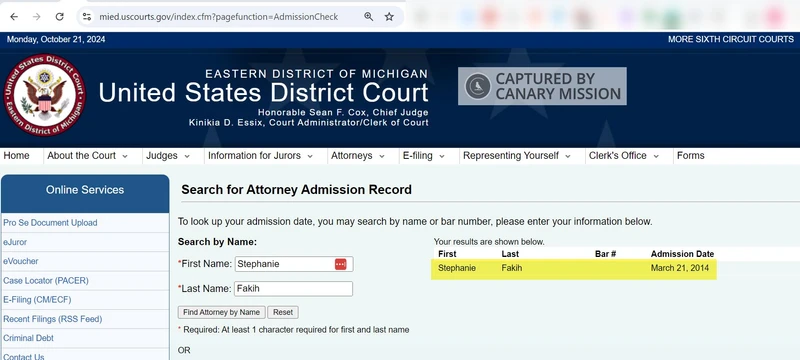This screenshot has width=800, height=360.
Task: Expand the Clerk's Office menu
Action: coord(624,156)
